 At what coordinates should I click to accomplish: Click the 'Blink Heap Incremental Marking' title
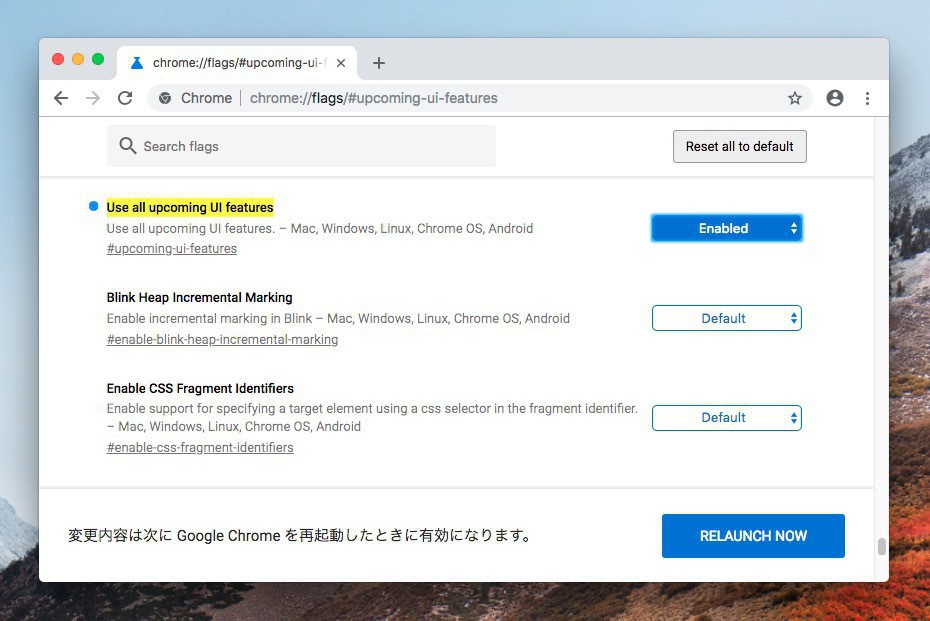coord(199,297)
